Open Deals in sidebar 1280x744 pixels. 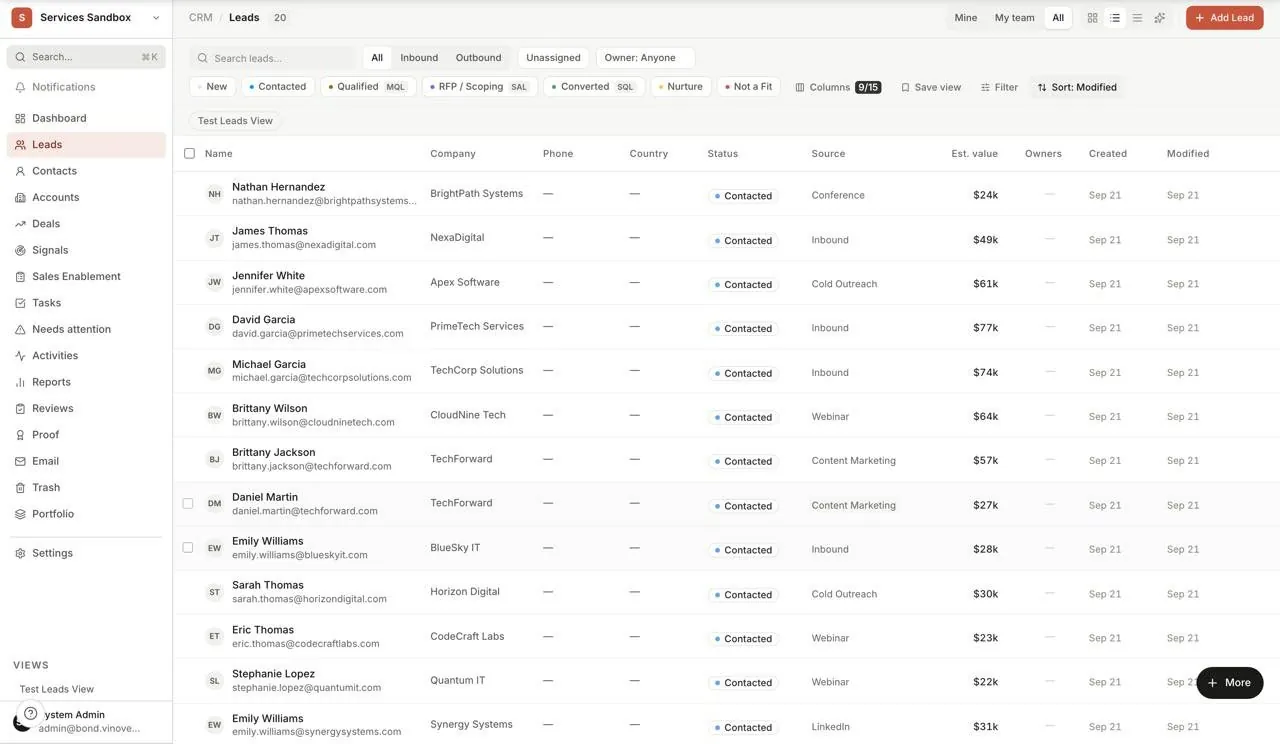86,224
